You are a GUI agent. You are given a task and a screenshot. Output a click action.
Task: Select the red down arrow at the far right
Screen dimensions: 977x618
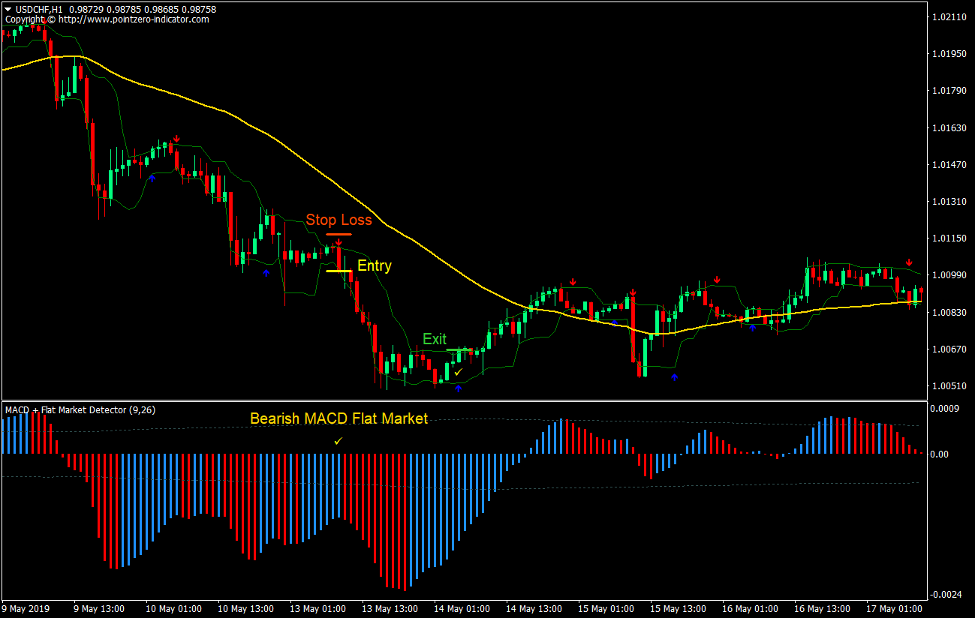pos(909,262)
